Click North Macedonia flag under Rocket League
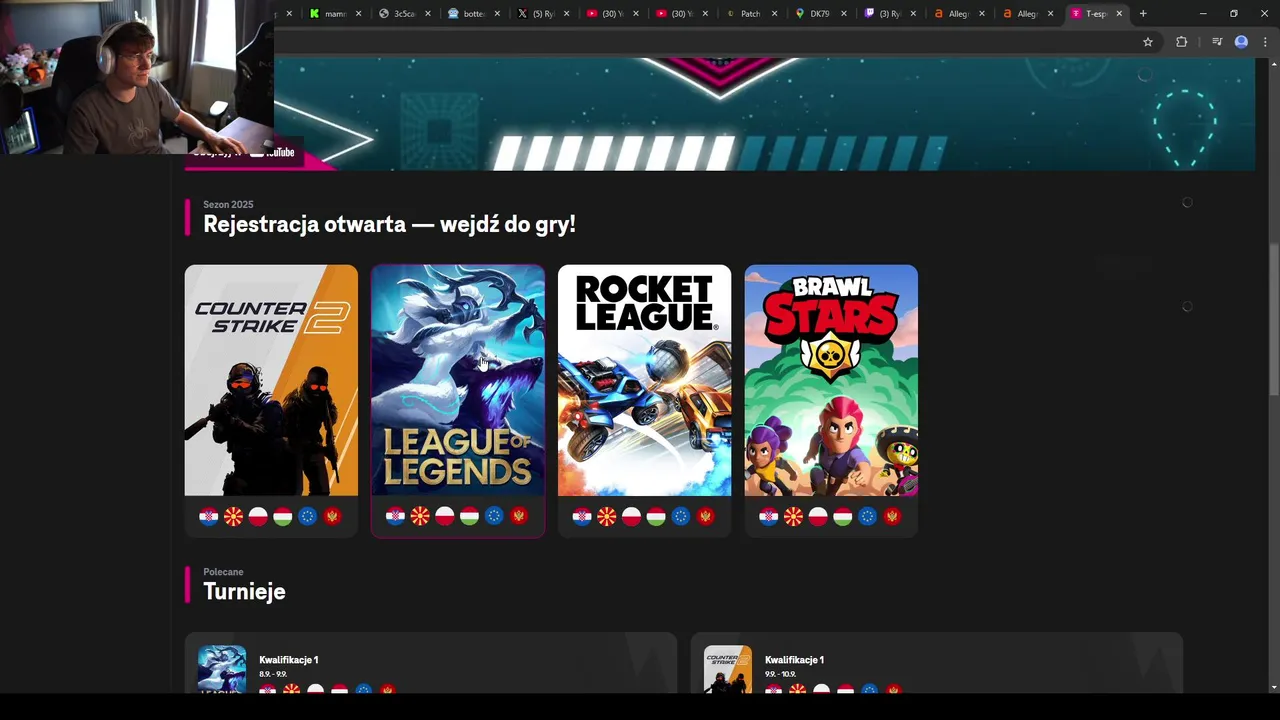1280x720 pixels. click(x=607, y=516)
